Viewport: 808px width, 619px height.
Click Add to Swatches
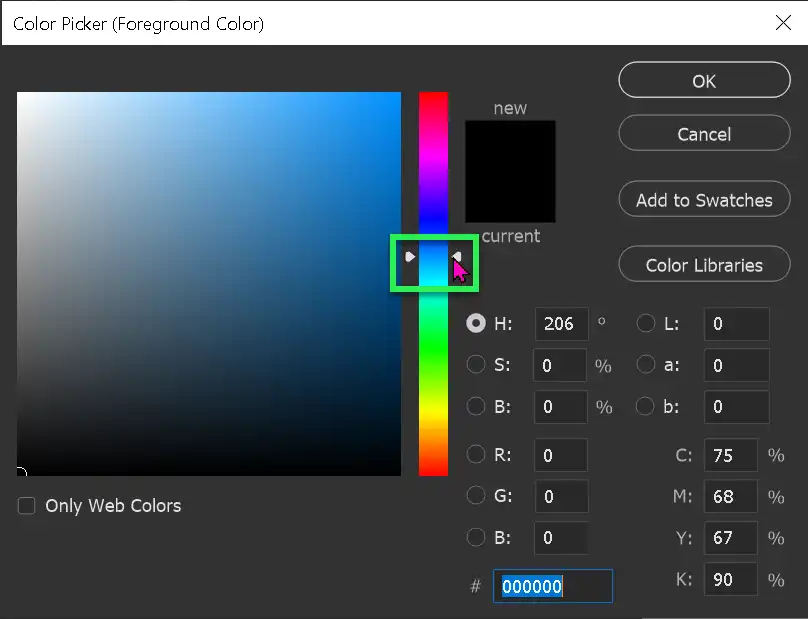point(704,199)
